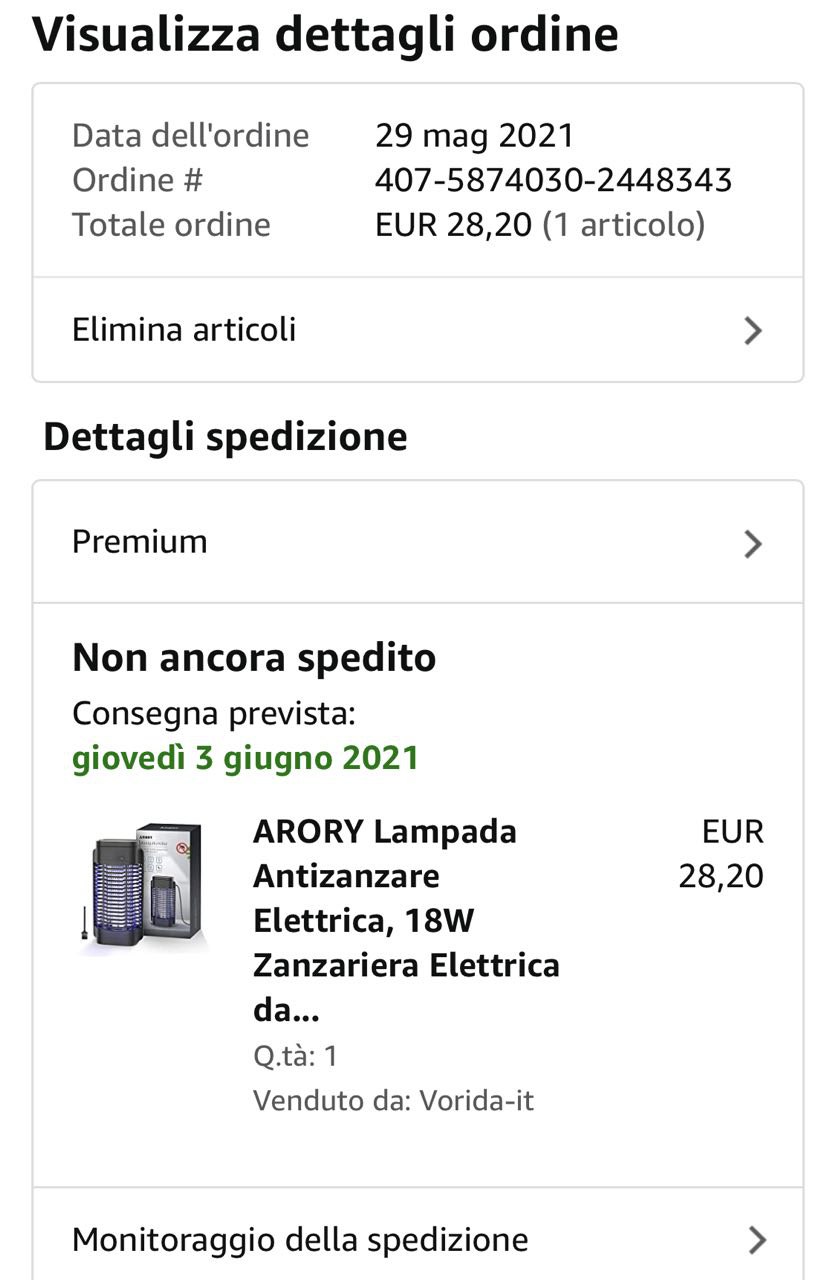Screen dimensions: 836x1280
Task: Tap the (1 articolo) item count text
Action: click(624, 224)
